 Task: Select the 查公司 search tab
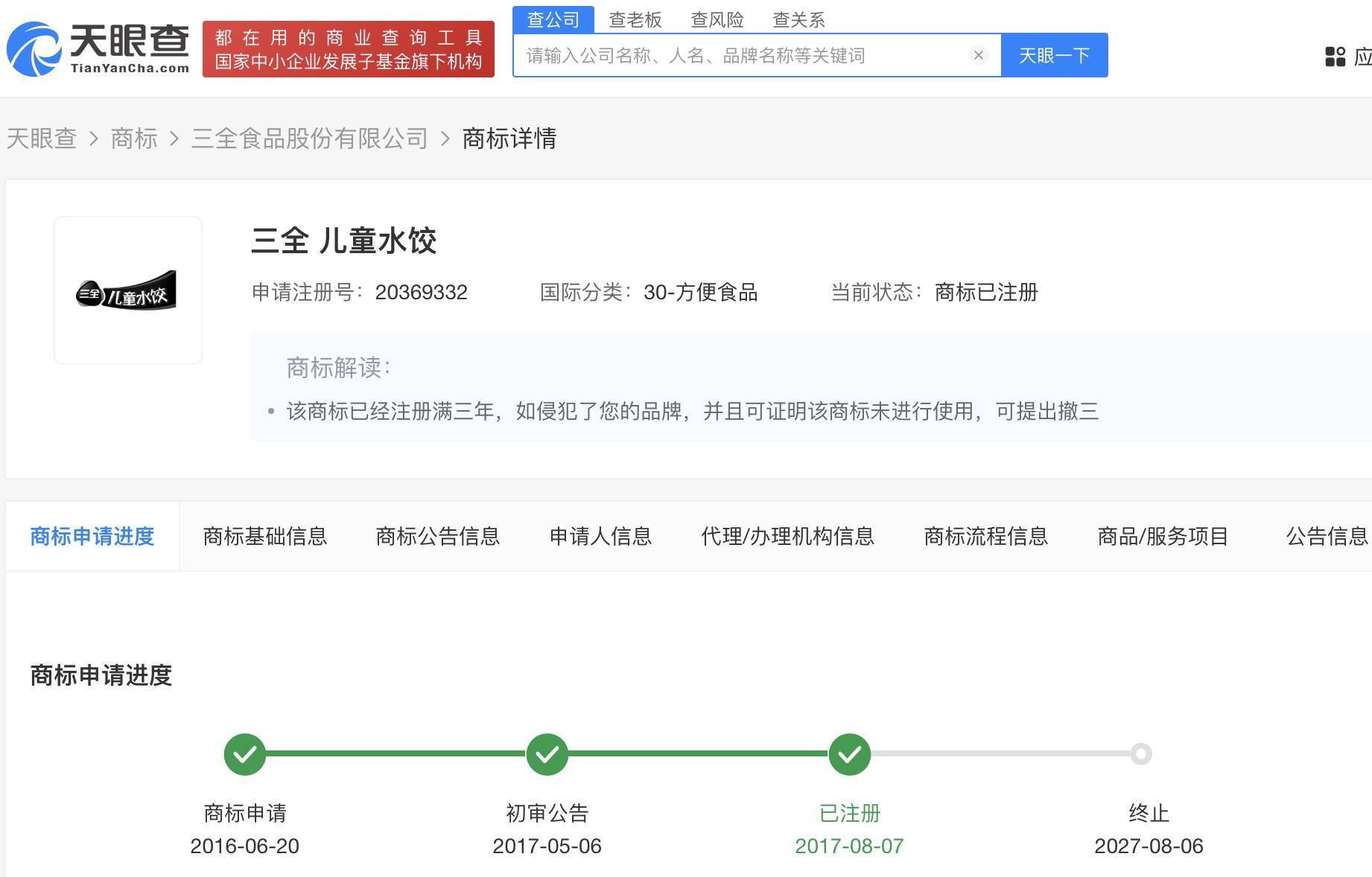(553, 19)
